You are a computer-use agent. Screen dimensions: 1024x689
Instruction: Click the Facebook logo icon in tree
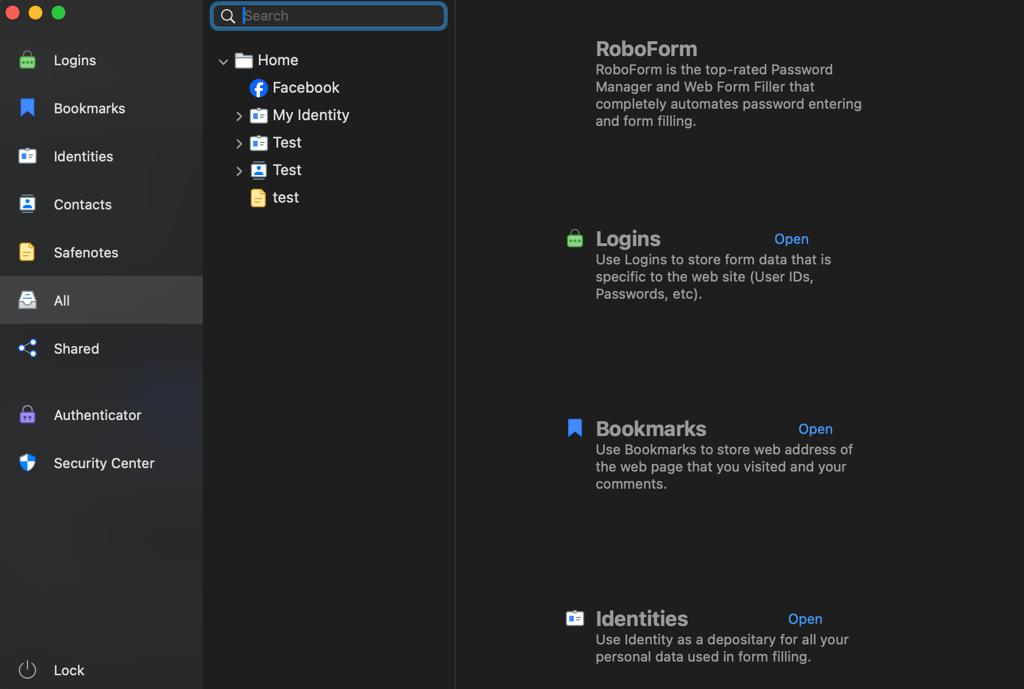coord(259,88)
